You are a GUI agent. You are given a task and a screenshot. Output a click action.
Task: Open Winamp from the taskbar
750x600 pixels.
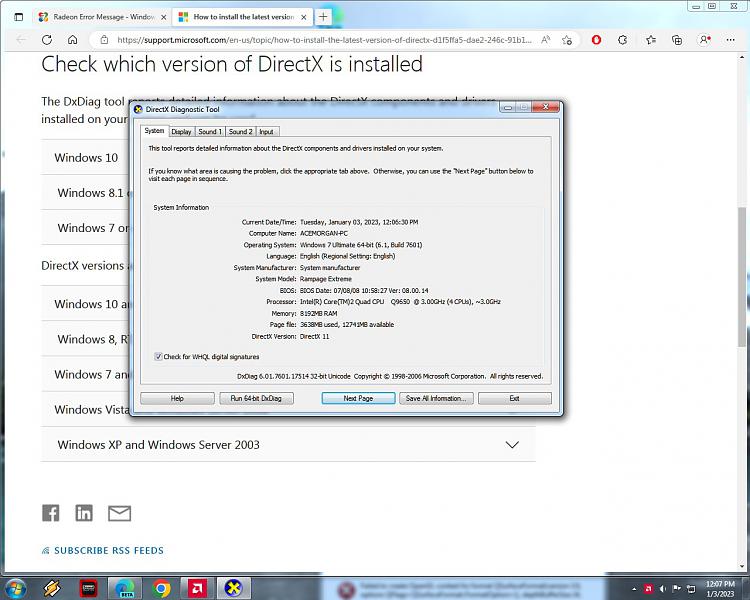click(51, 589)
